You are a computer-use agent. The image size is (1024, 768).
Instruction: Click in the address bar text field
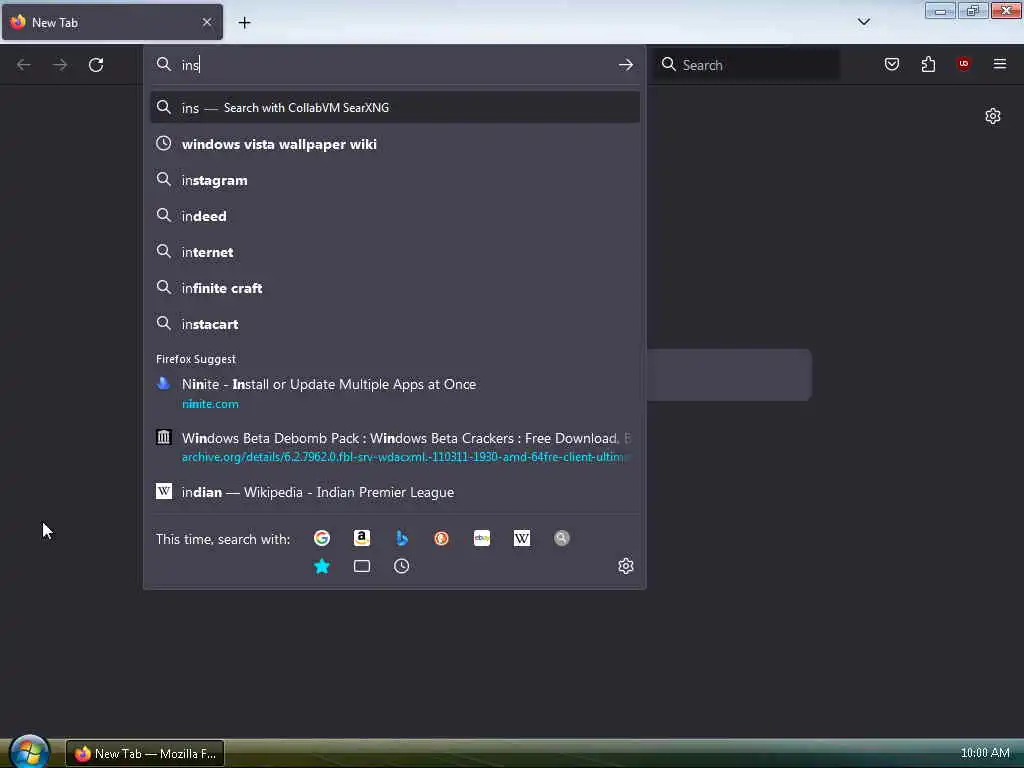395,65
